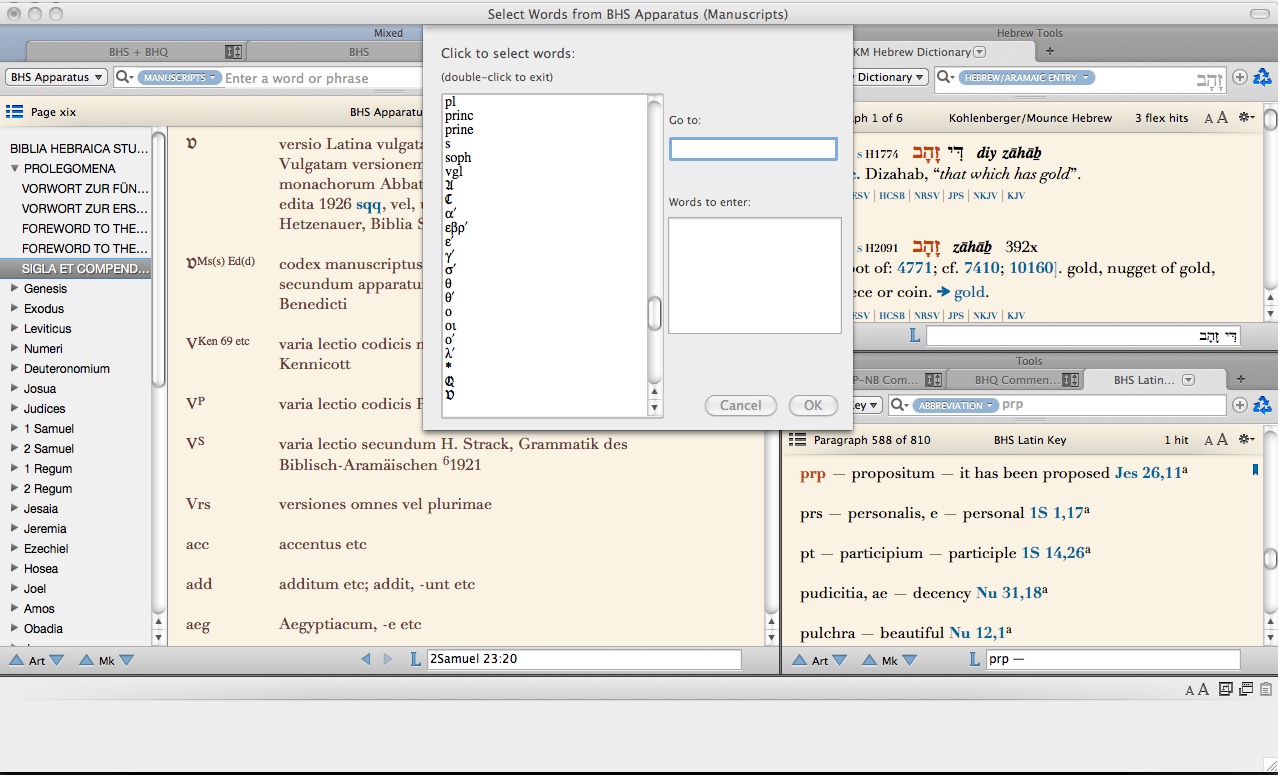Switch to the BHS tab
This screenshot has width=1278, height=775.
click(x=359, y=52)
